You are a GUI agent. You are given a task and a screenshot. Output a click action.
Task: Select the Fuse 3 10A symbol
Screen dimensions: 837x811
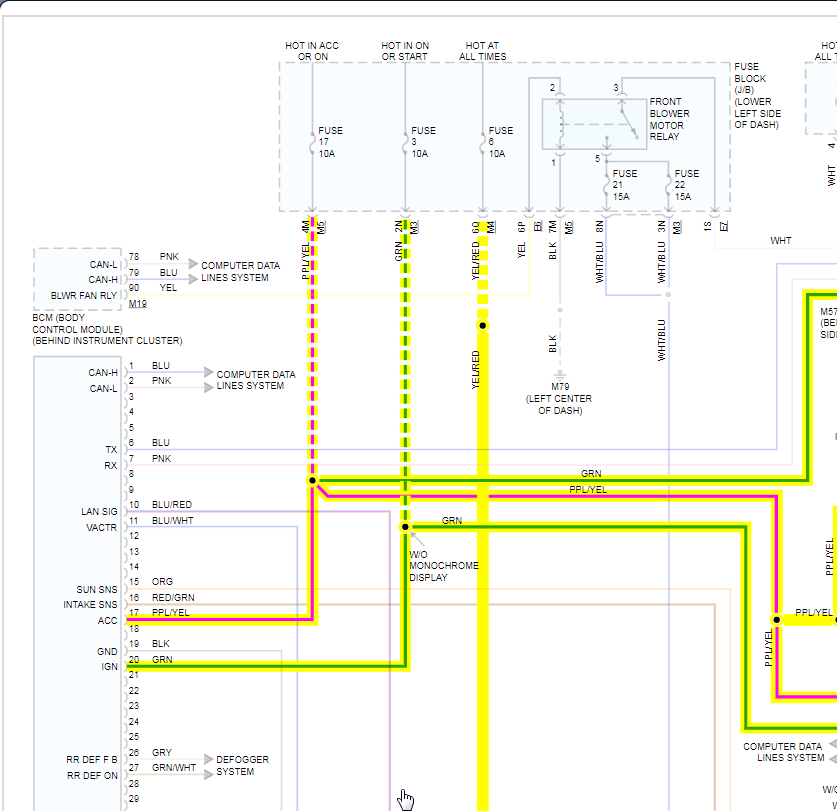(405, 143)
